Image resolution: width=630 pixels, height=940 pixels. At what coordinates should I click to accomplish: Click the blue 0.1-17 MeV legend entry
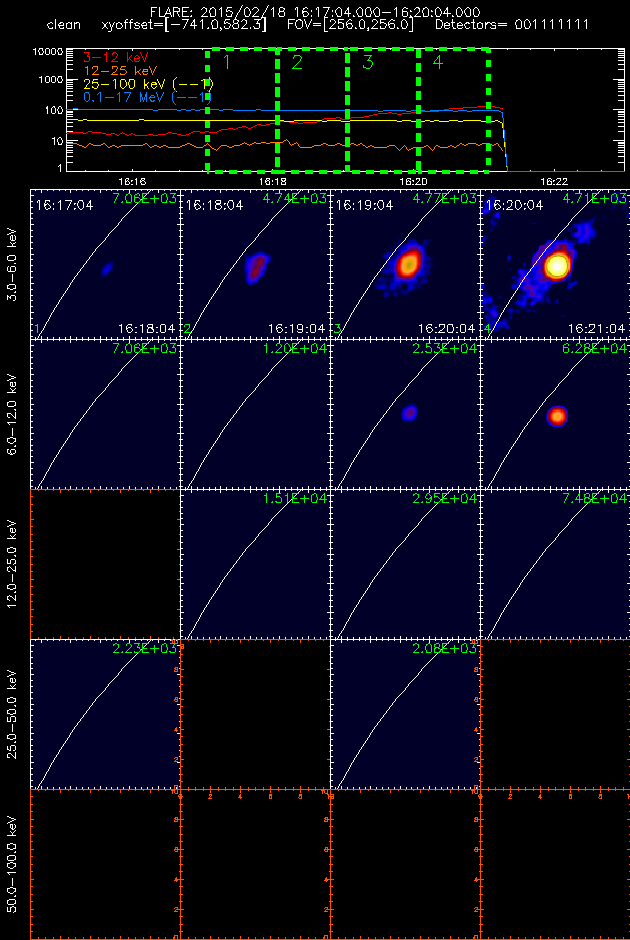click(146, 97)
